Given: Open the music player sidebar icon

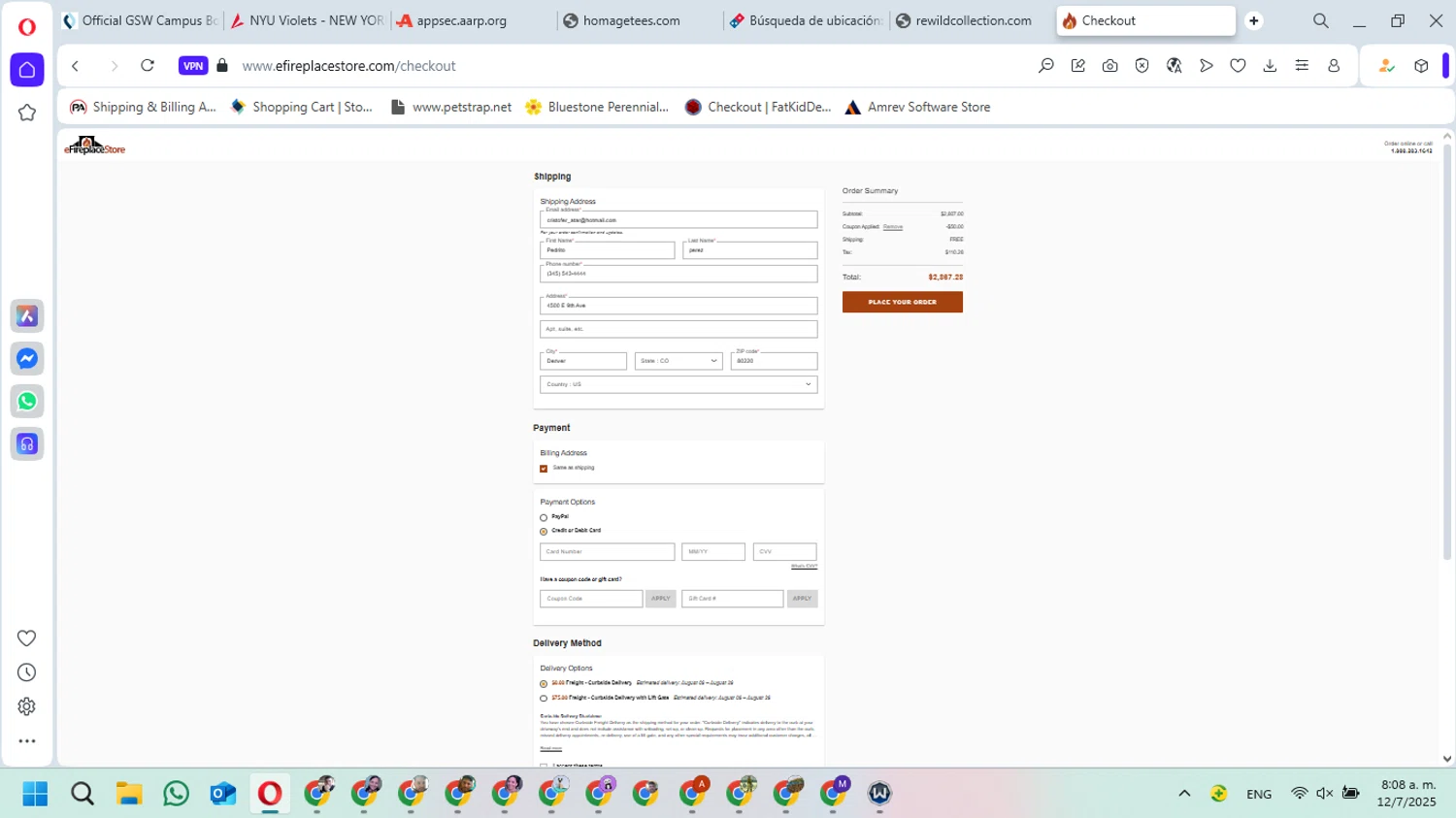Looking at the screenshot, I should pos(27,444).
